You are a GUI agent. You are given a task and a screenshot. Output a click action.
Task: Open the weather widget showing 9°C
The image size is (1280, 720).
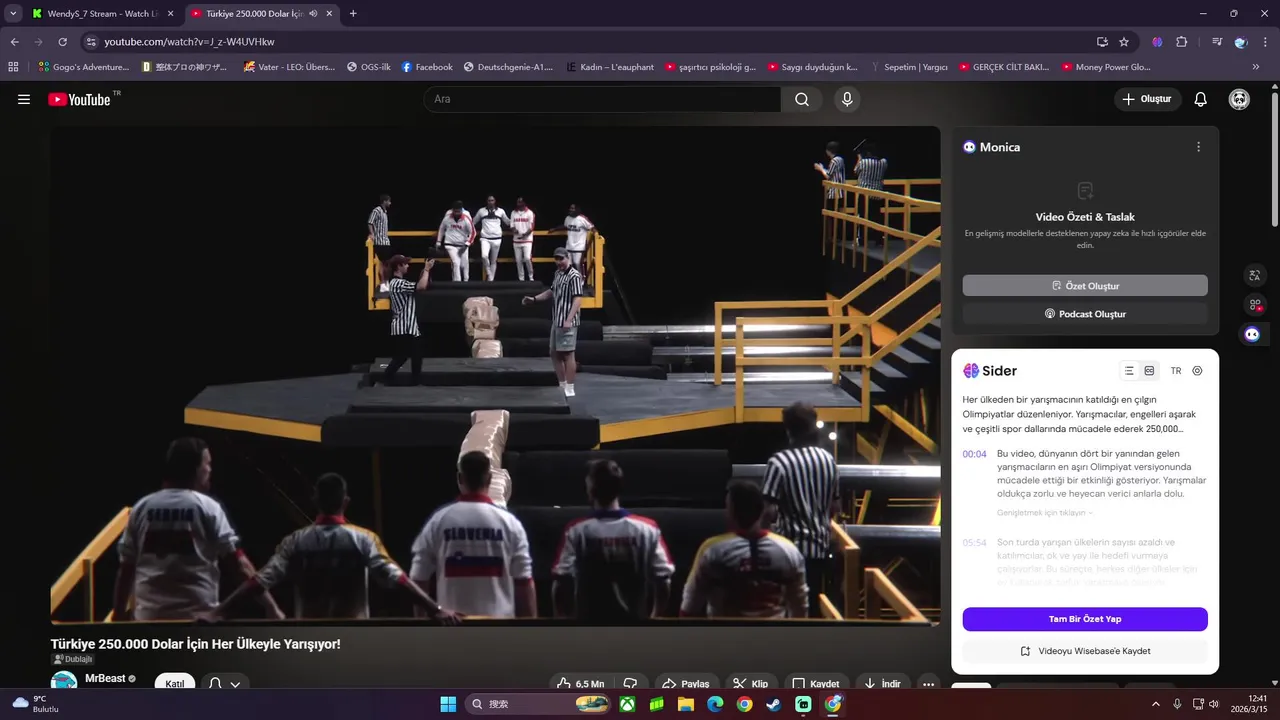click(x=35, y=704)
